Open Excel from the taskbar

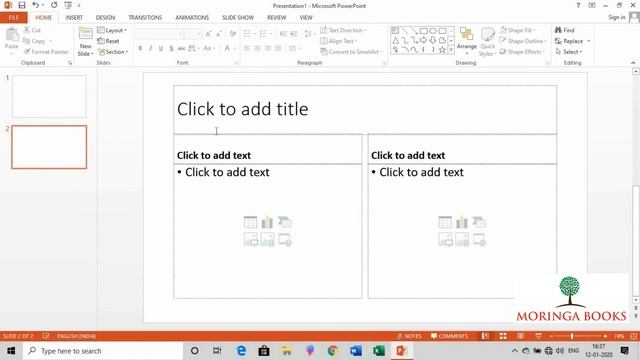tap(378, 351)
